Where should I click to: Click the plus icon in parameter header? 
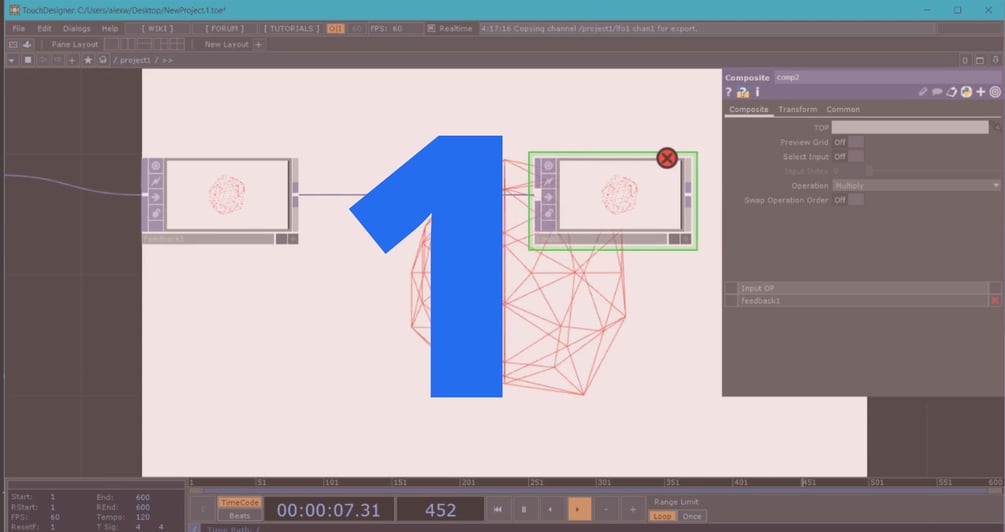click(981, 92)
